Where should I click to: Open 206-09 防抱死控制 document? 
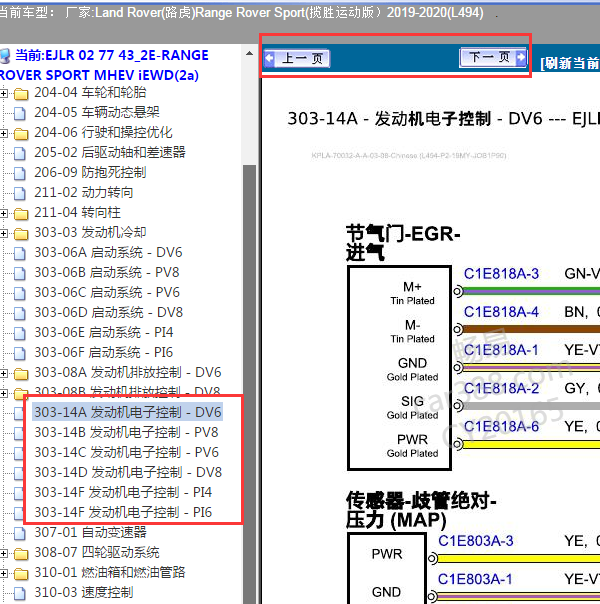coord(90,173)
